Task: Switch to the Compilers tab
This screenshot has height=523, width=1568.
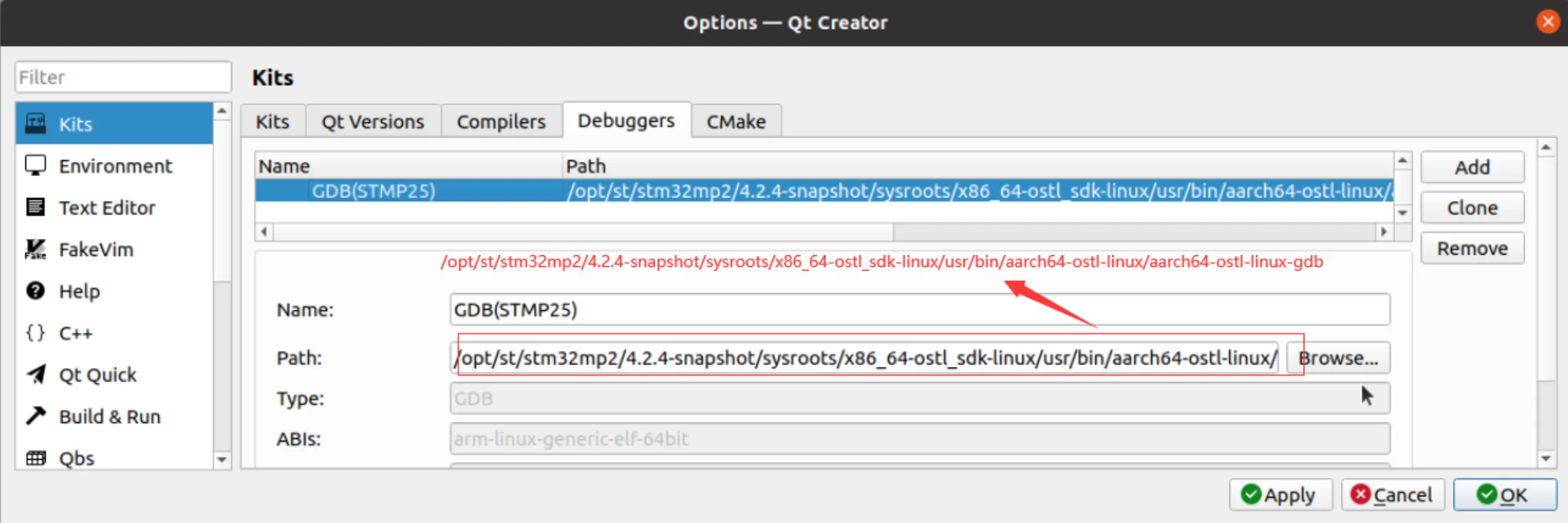Action: [x=501, y=122]
